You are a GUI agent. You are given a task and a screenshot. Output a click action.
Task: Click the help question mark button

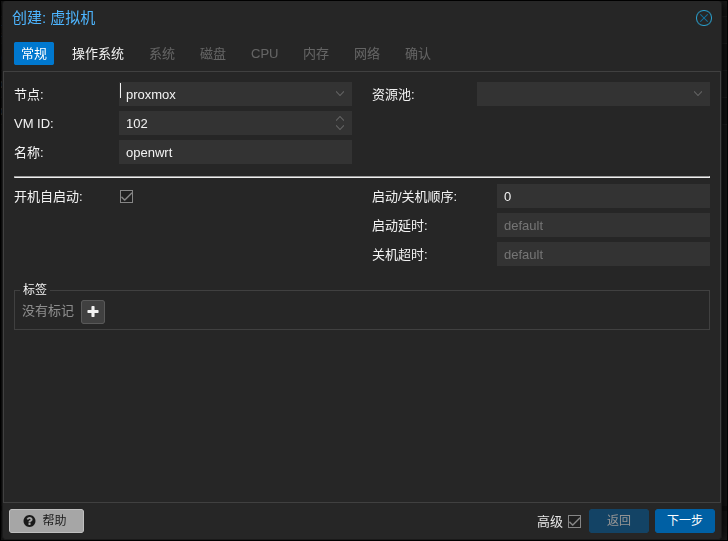46,521
